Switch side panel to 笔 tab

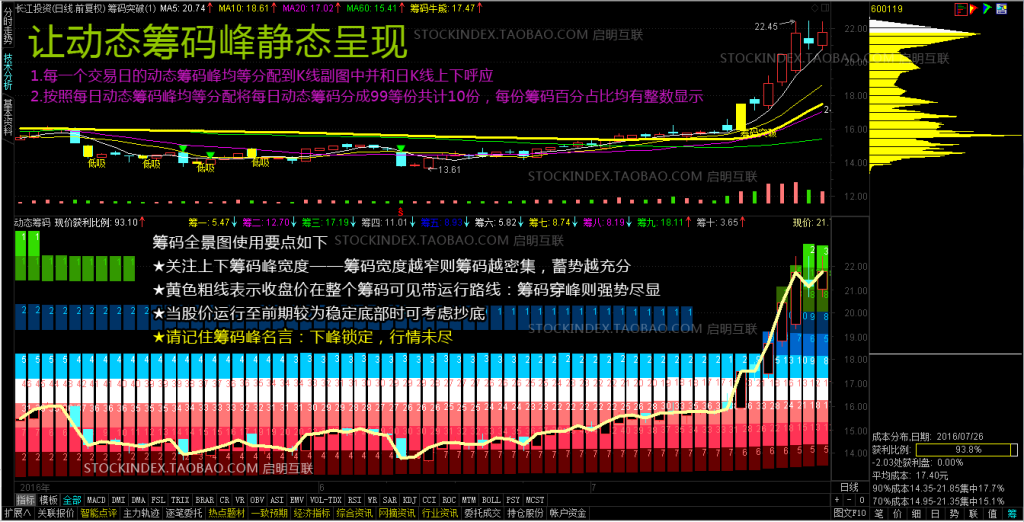tap(879, 514)
